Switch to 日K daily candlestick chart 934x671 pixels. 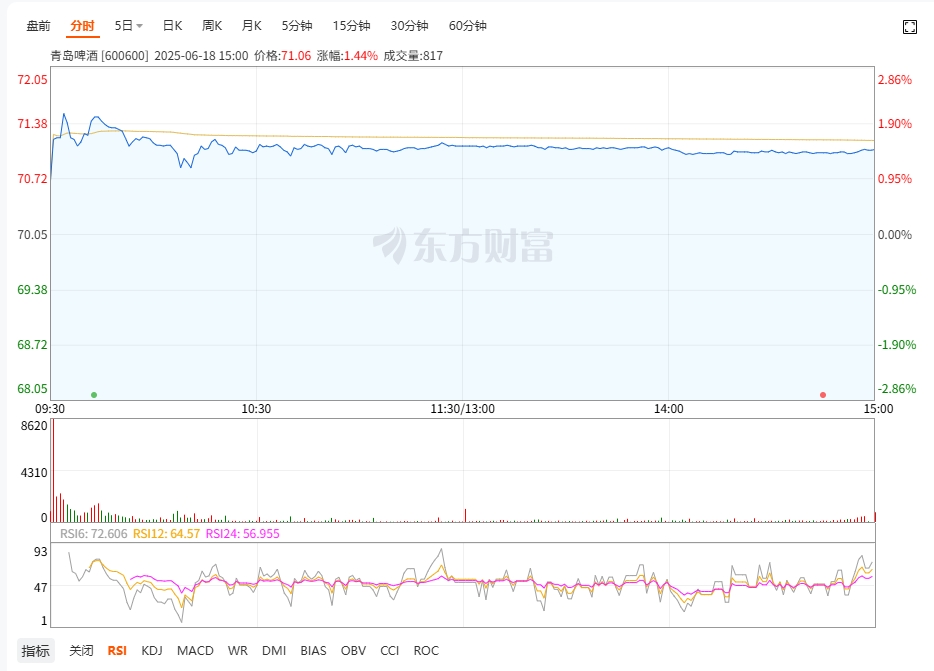(x=173, y=26)
